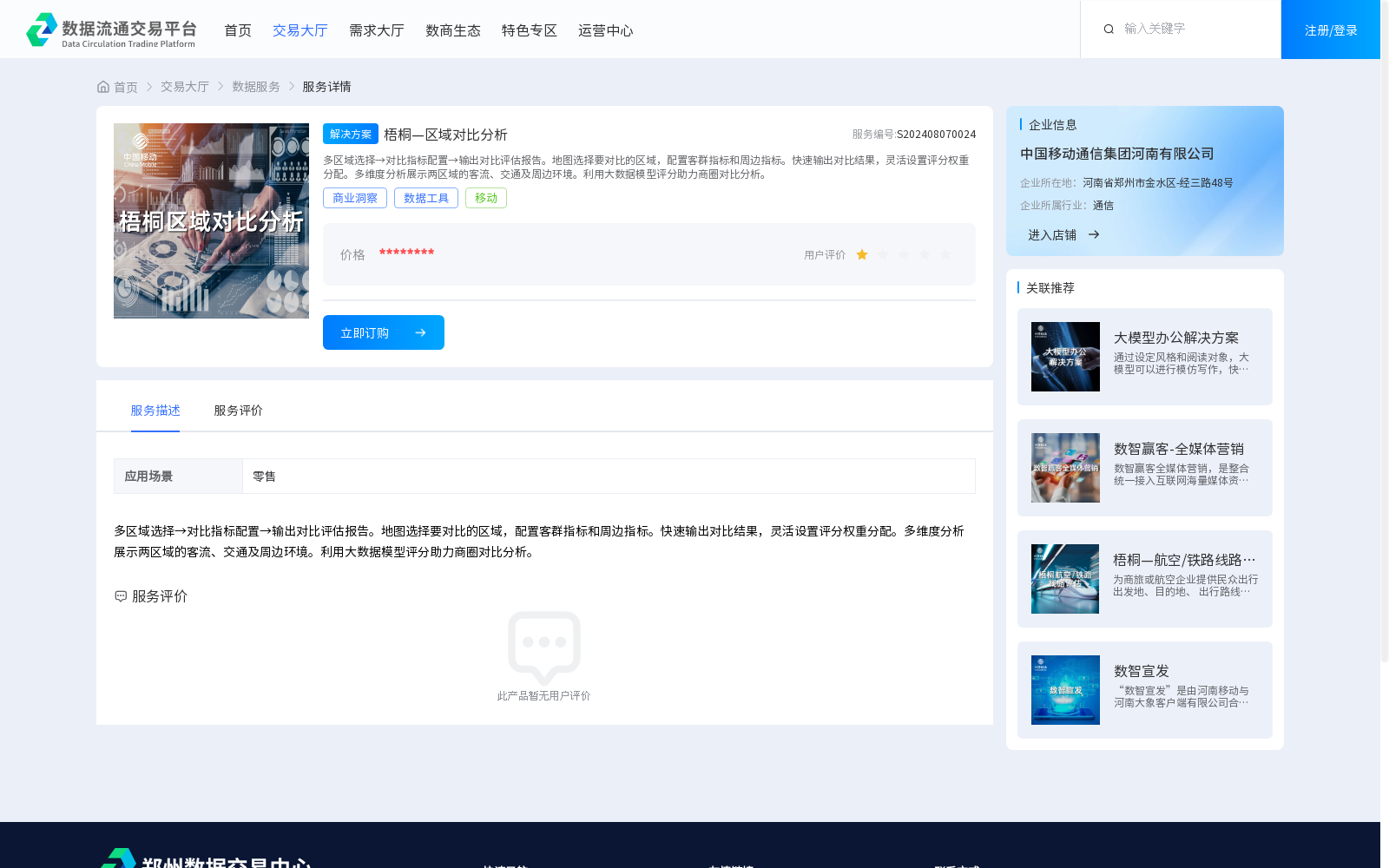Viewport: 1389px width, 868px height.
Task: Click 进入店铺 link in company info
Action: point(1052,235)
